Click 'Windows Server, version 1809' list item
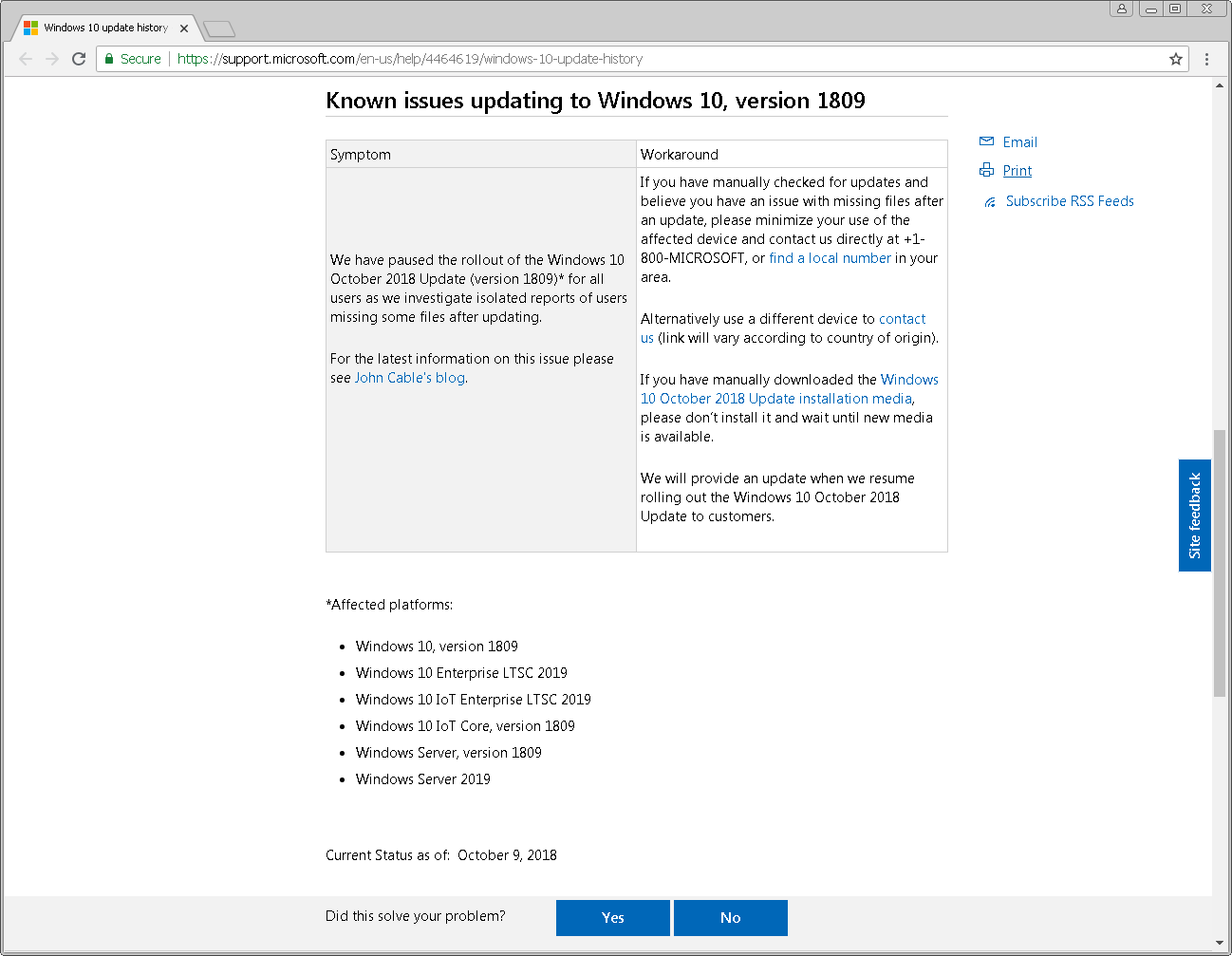1232x956 pixels. click(449, 753)
